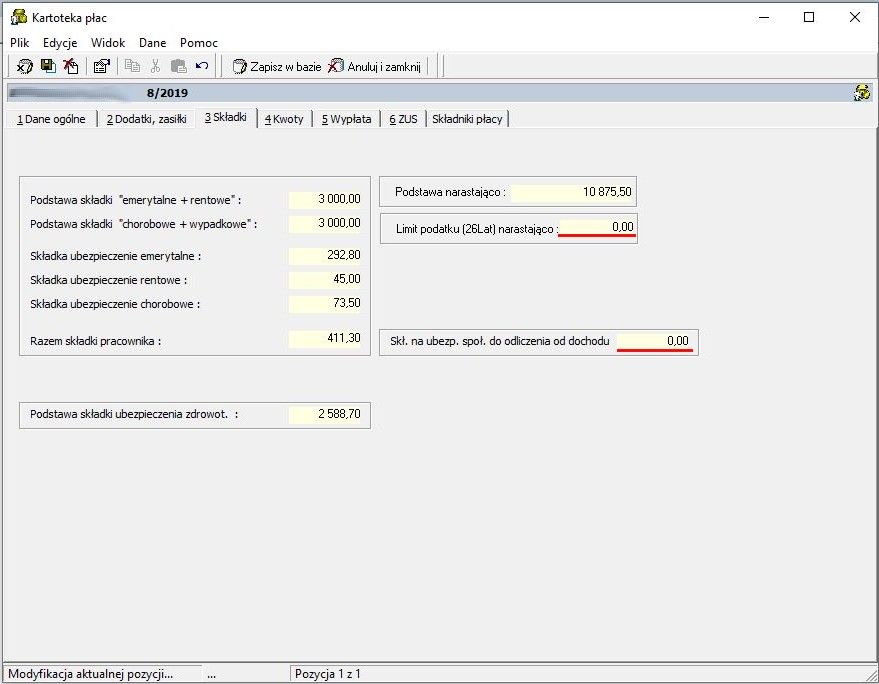Switch to 1 Dane ogólne tab
The height and width of the screenshot is (684, 879).
tap(51, 119)
